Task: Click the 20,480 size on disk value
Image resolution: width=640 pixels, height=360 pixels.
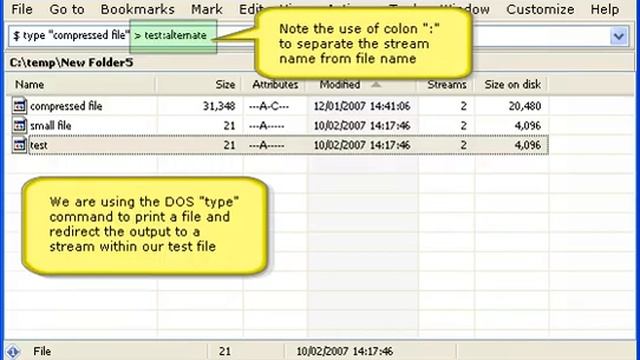Action: [x=525, y=106]
